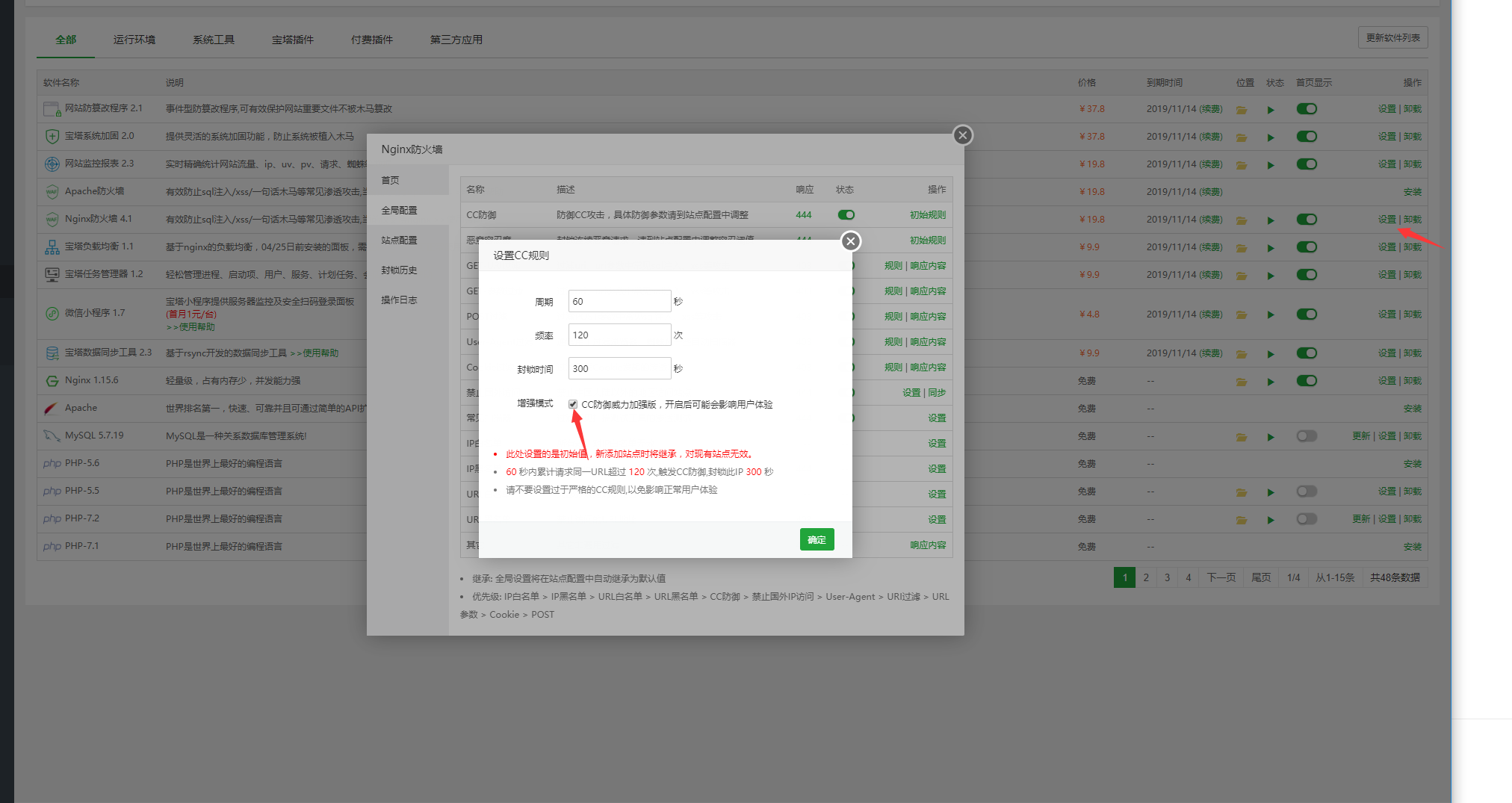Click the 尾页 pagination button
This screenshot has height=803, width=1512.
1261,577
